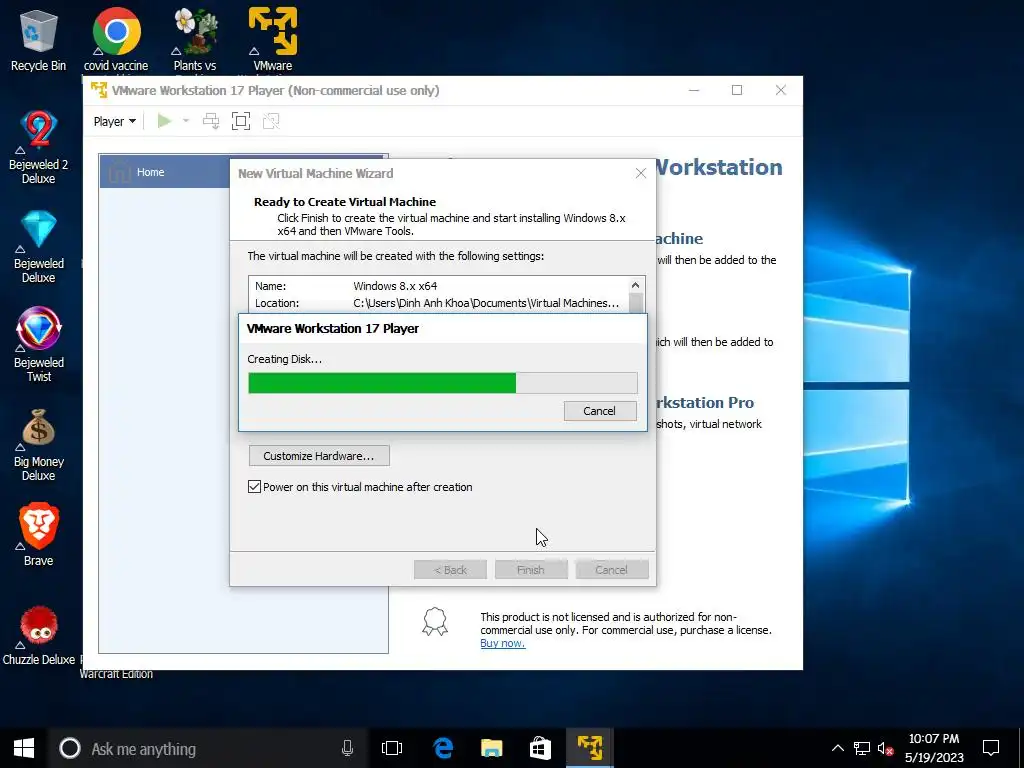Open Brave browser desktop icon
This screenshot has height=768, width=1024.
[38, 534]
